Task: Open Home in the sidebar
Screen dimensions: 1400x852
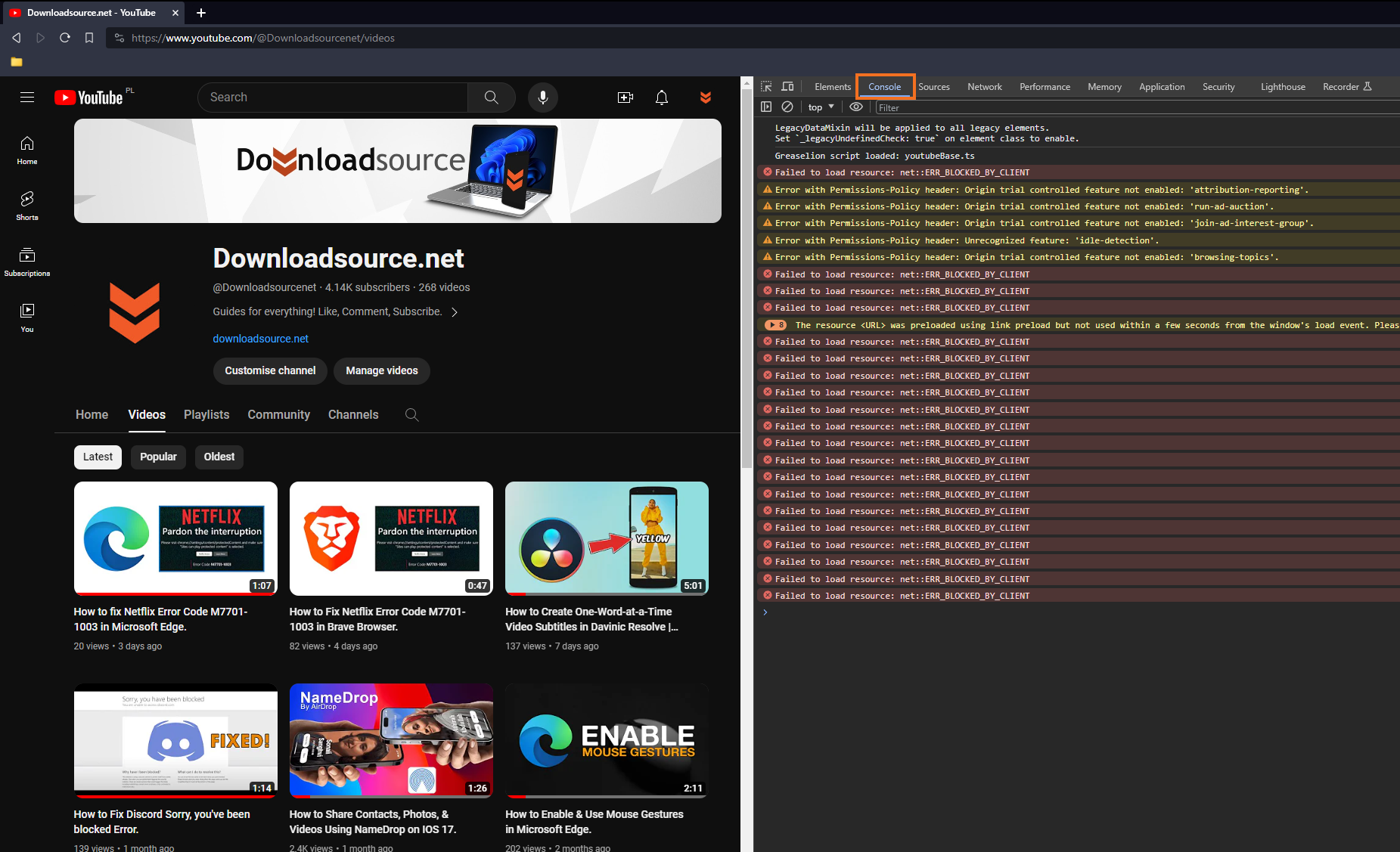Action: [x=27, y=150]
